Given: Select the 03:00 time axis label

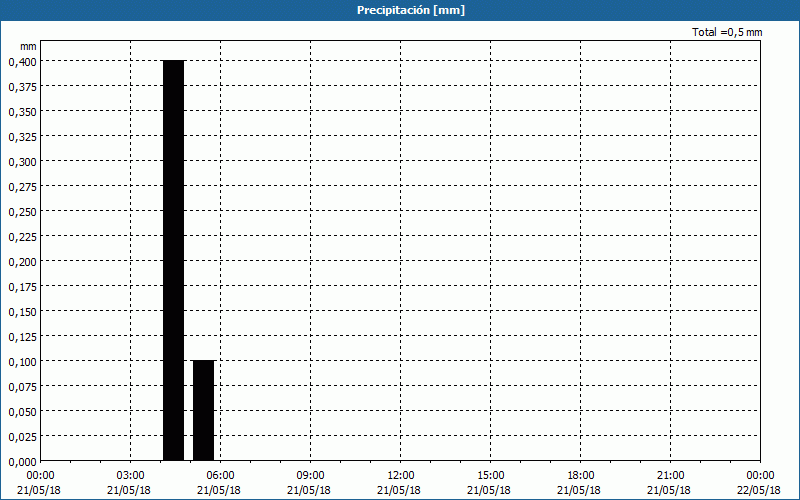Looking at the screenshot, I should click(130, 475).
